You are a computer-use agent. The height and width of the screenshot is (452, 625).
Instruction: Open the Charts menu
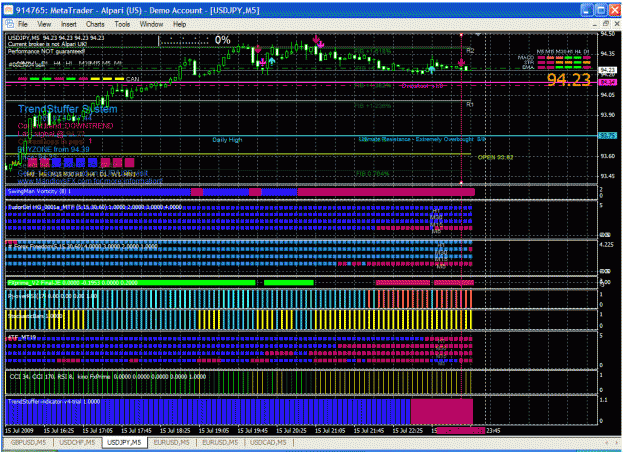tap(95, 24)
